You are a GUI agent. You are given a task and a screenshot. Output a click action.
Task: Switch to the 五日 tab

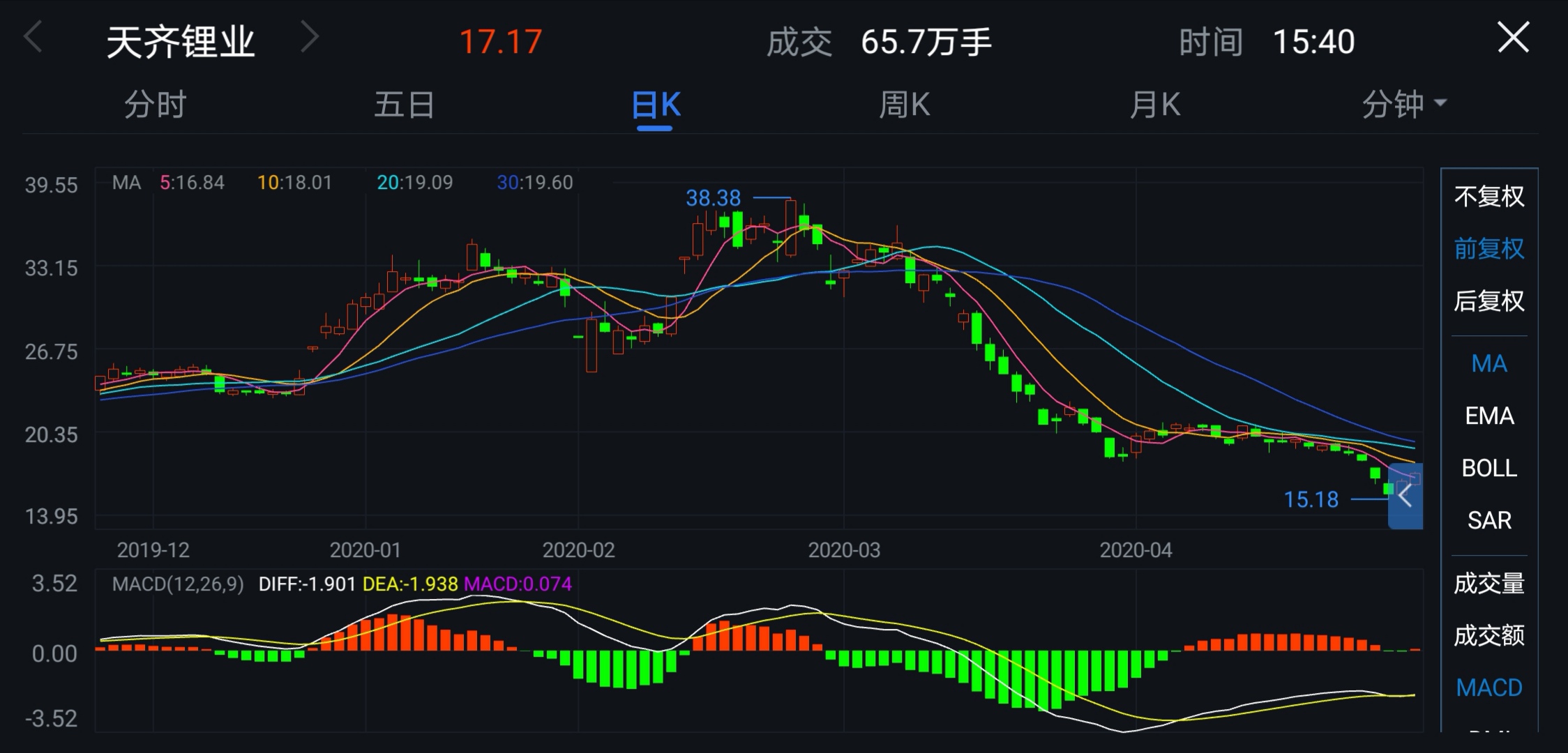405,105
